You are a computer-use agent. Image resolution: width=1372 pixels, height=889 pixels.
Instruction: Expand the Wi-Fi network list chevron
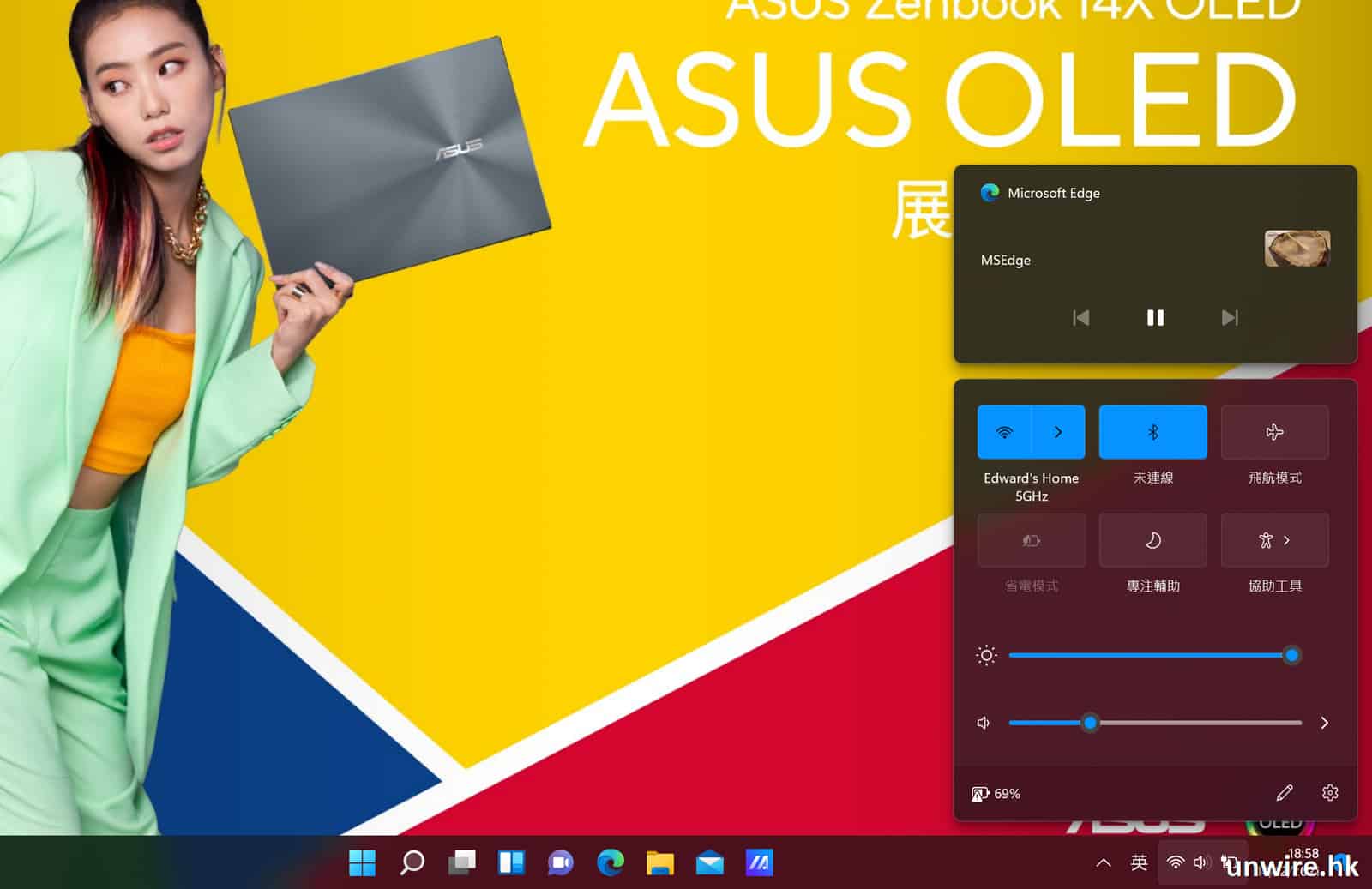coord(1058,432)
